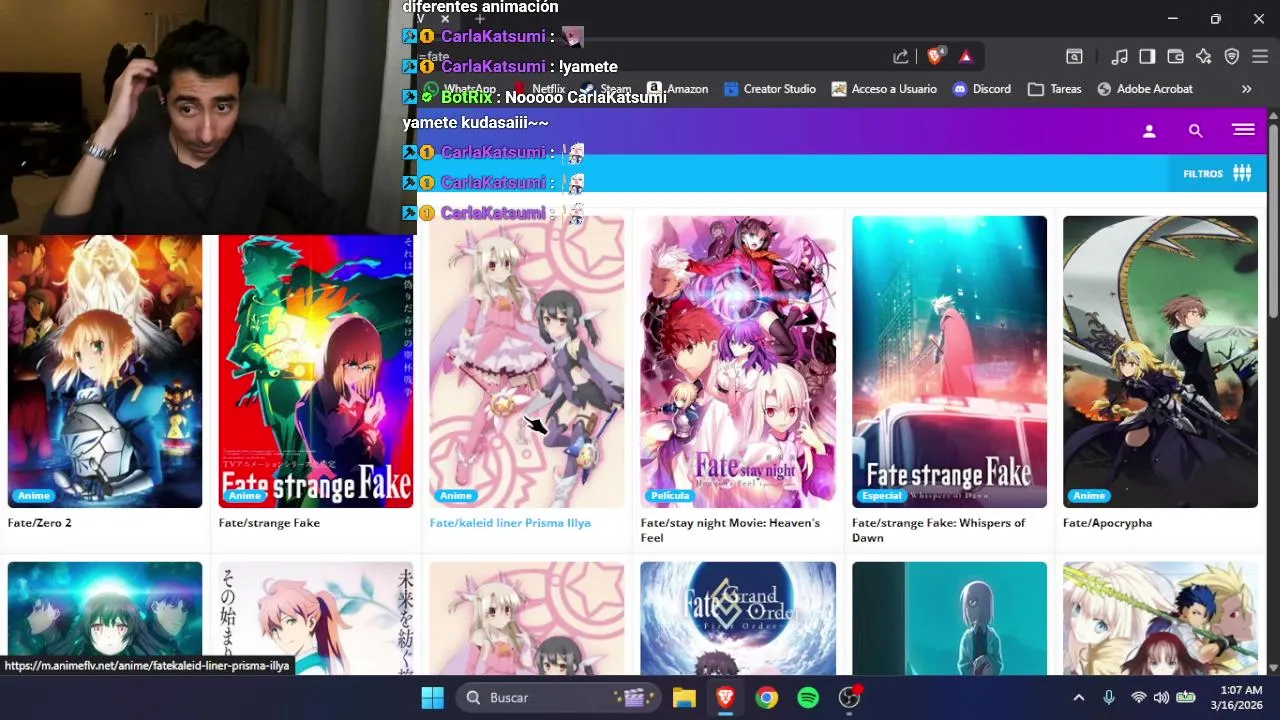Click the Fate/strange Fake: Whispers of Dawn title
The image size is (1280, 720).
[x=938, y=530]
